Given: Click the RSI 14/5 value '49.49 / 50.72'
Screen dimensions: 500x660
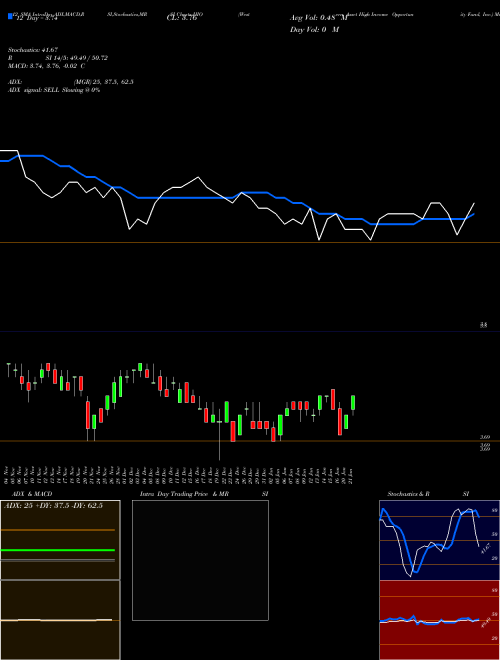Looking at the screenshot, I should point(89,58).
